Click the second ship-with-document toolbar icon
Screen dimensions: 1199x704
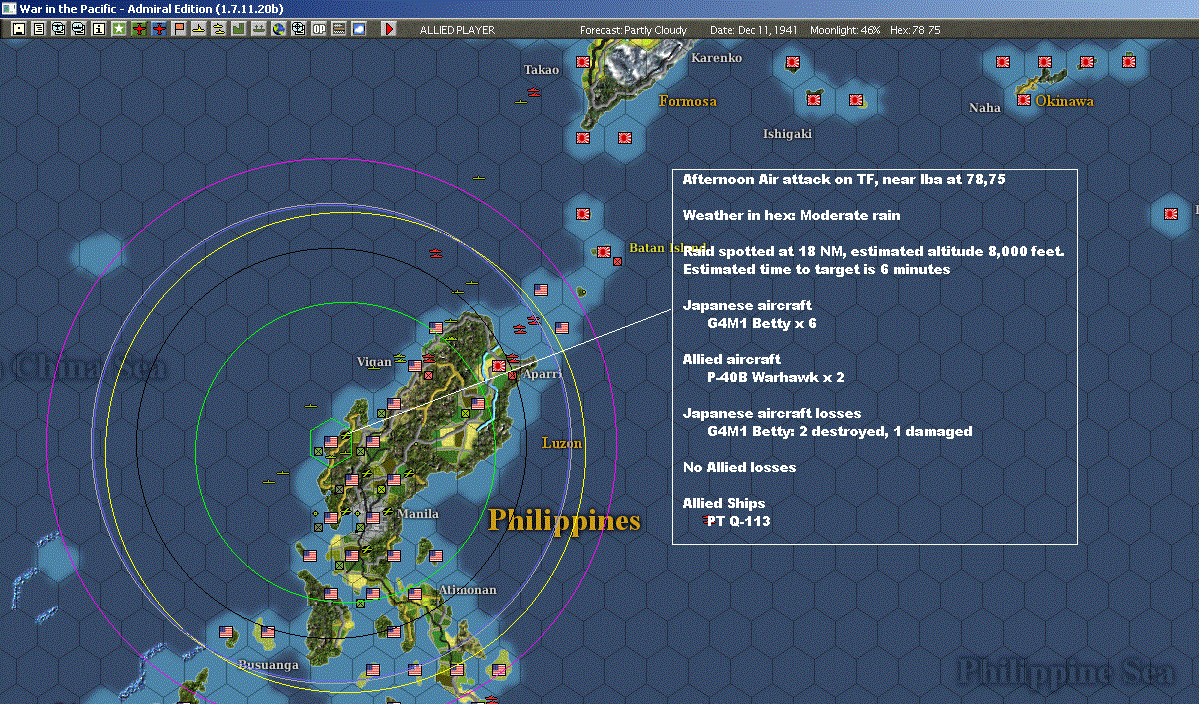(x=79, y=29)
